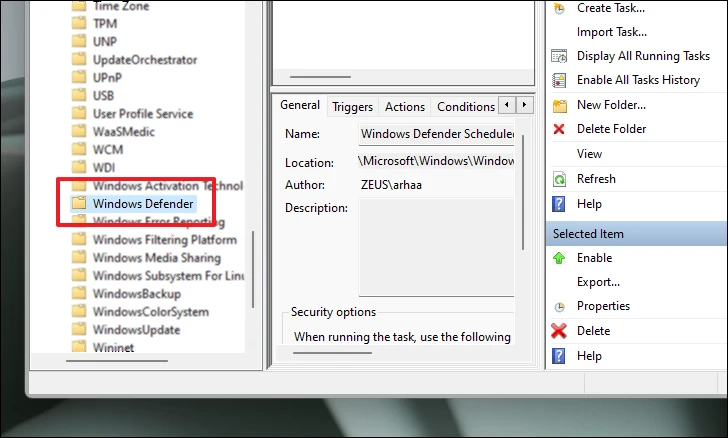728x438 pixels.
Task: Click the WindowsColorSystem folder icon
Action: tap(79, 311)
